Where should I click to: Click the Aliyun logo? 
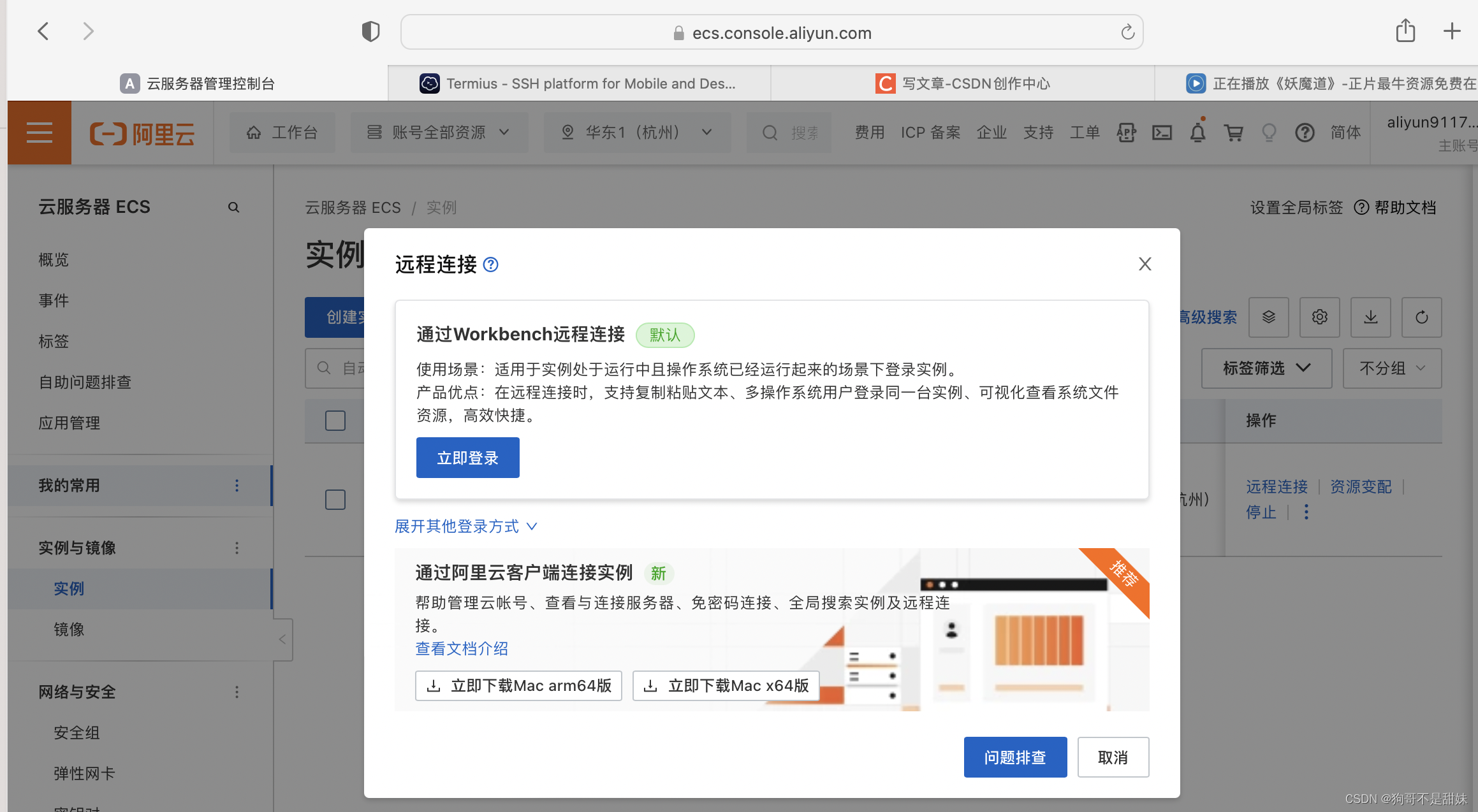pos(142,134)
